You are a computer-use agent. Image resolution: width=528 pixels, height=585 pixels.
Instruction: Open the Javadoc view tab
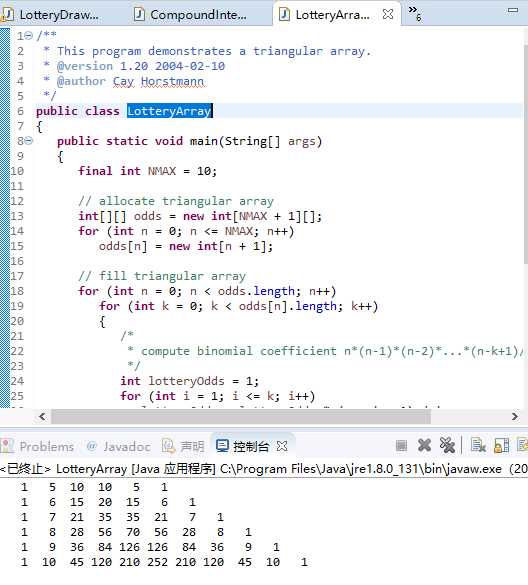click(x=118, y=446)
